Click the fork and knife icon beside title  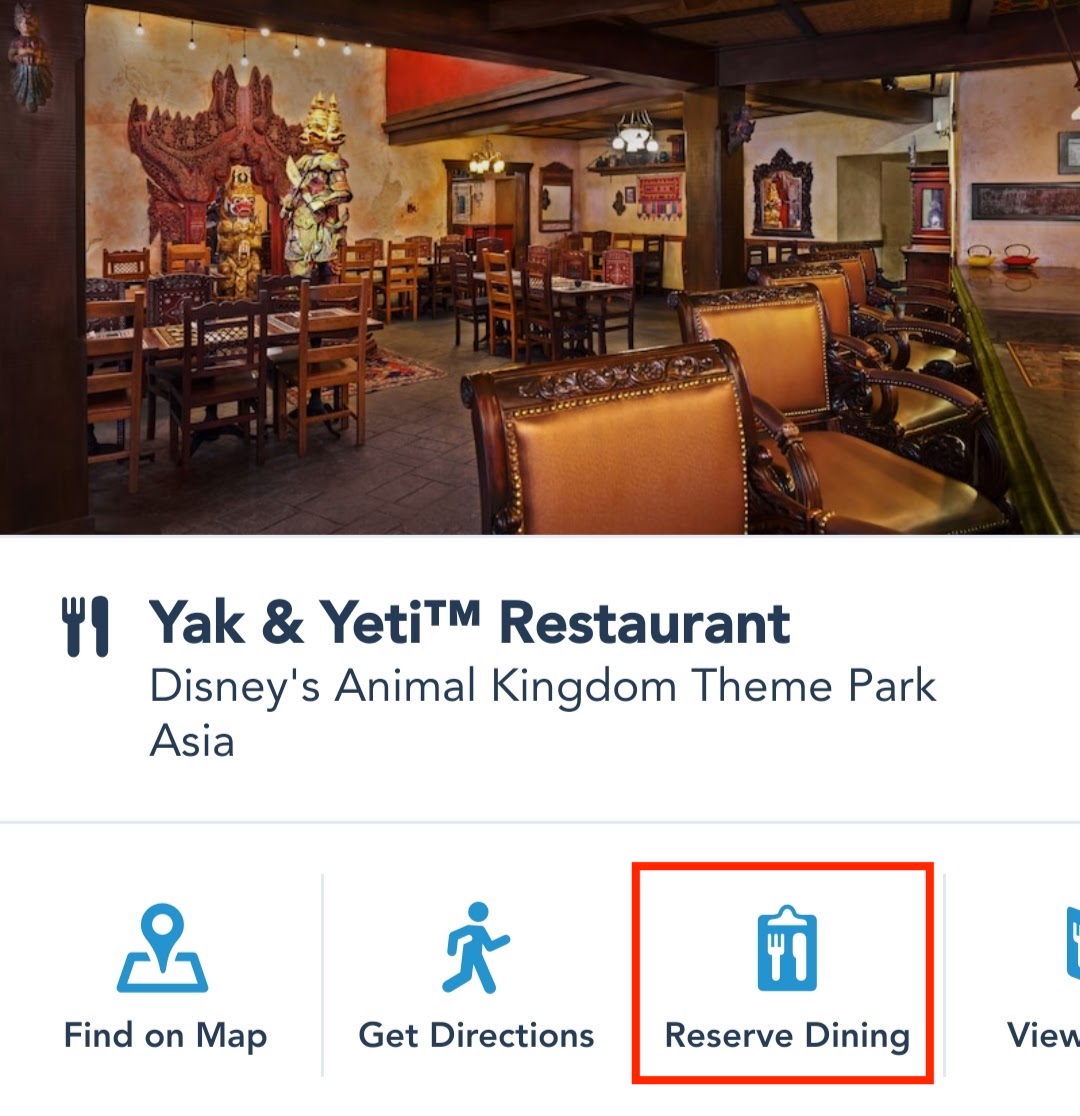click(85, 626)
